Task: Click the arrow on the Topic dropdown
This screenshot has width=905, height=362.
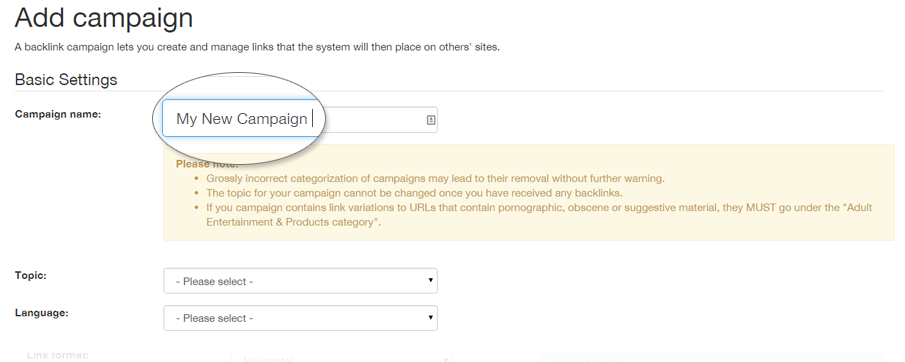Action: pos(431,280)
